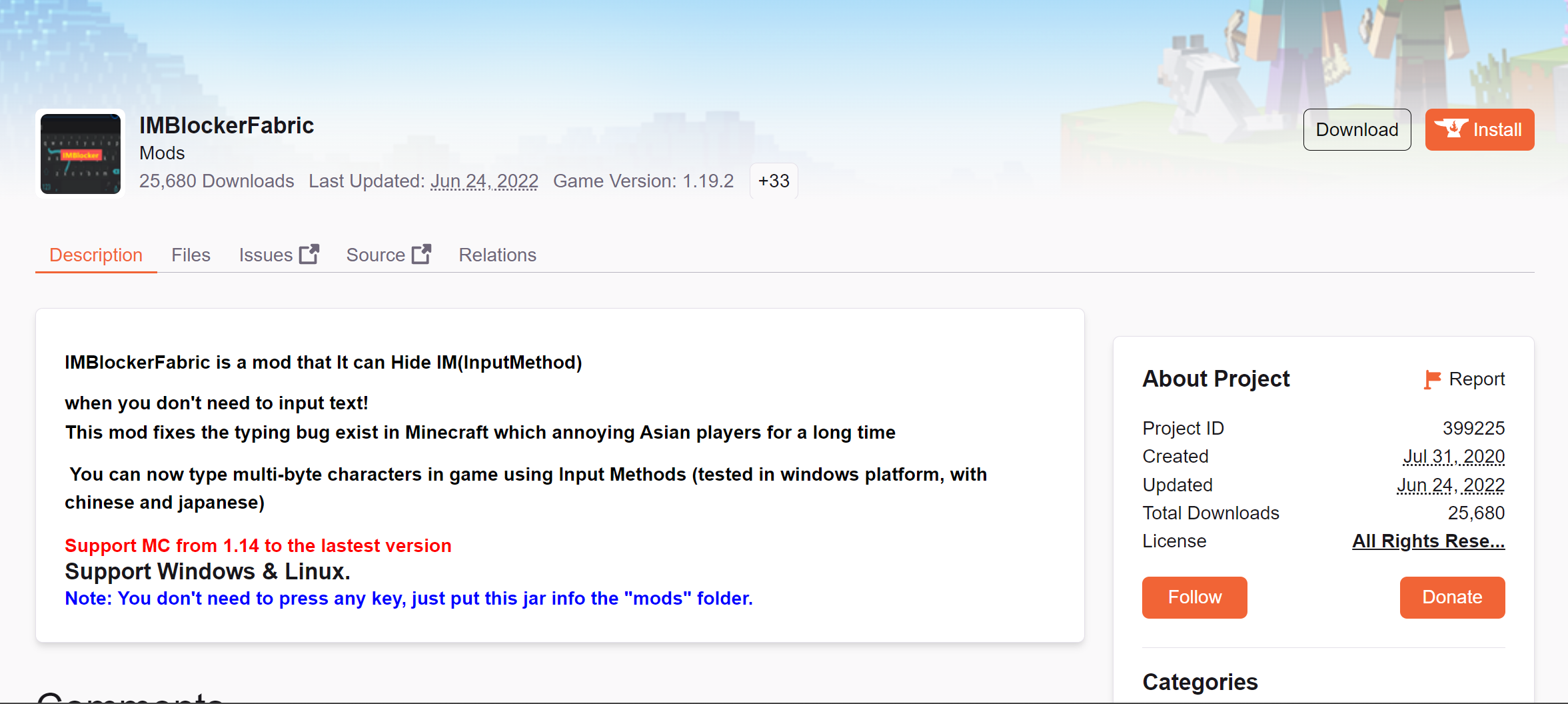Click the Download button
The width and height of the screenshot is (1568, 704).
(x=1357, y=129)
